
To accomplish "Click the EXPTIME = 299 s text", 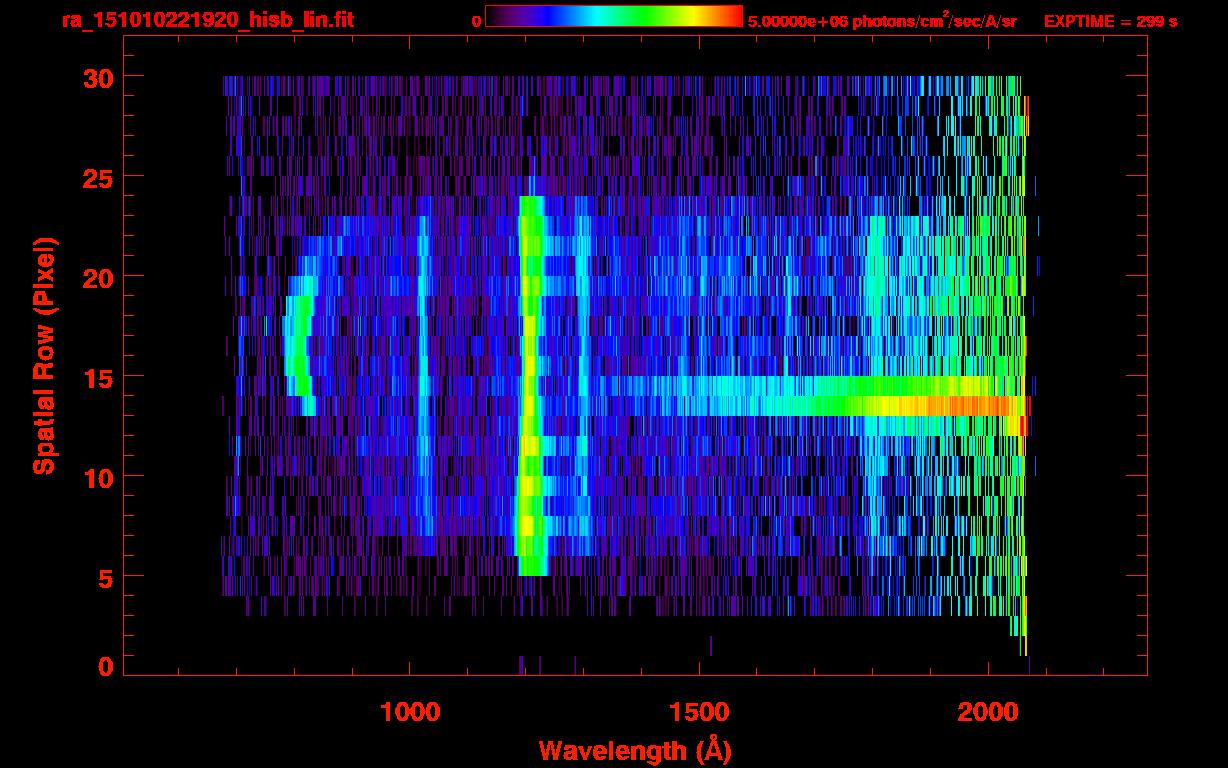I will [x=1110, y=21].
